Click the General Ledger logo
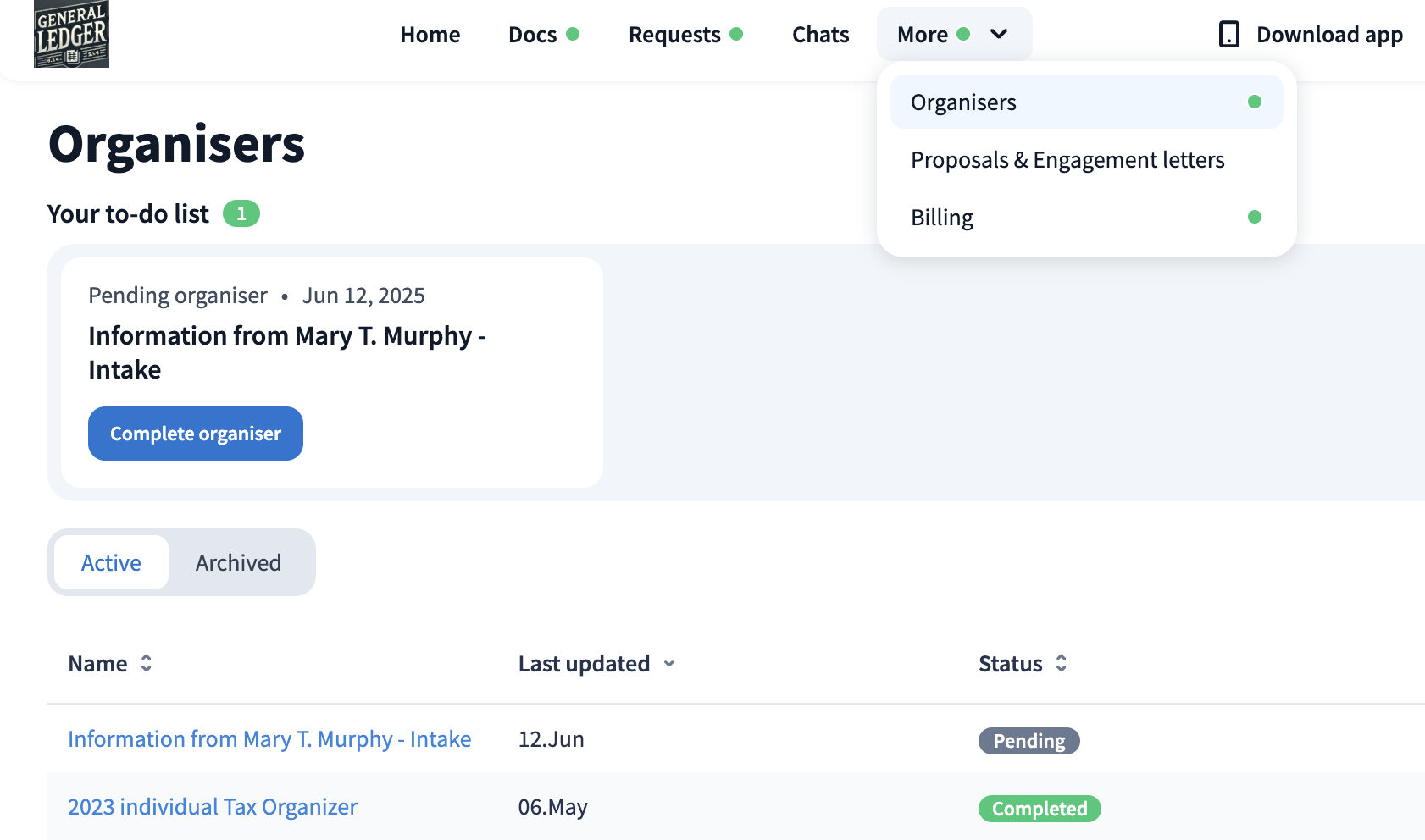This screenshot has height=840, width=1425. tap(71, 34)
